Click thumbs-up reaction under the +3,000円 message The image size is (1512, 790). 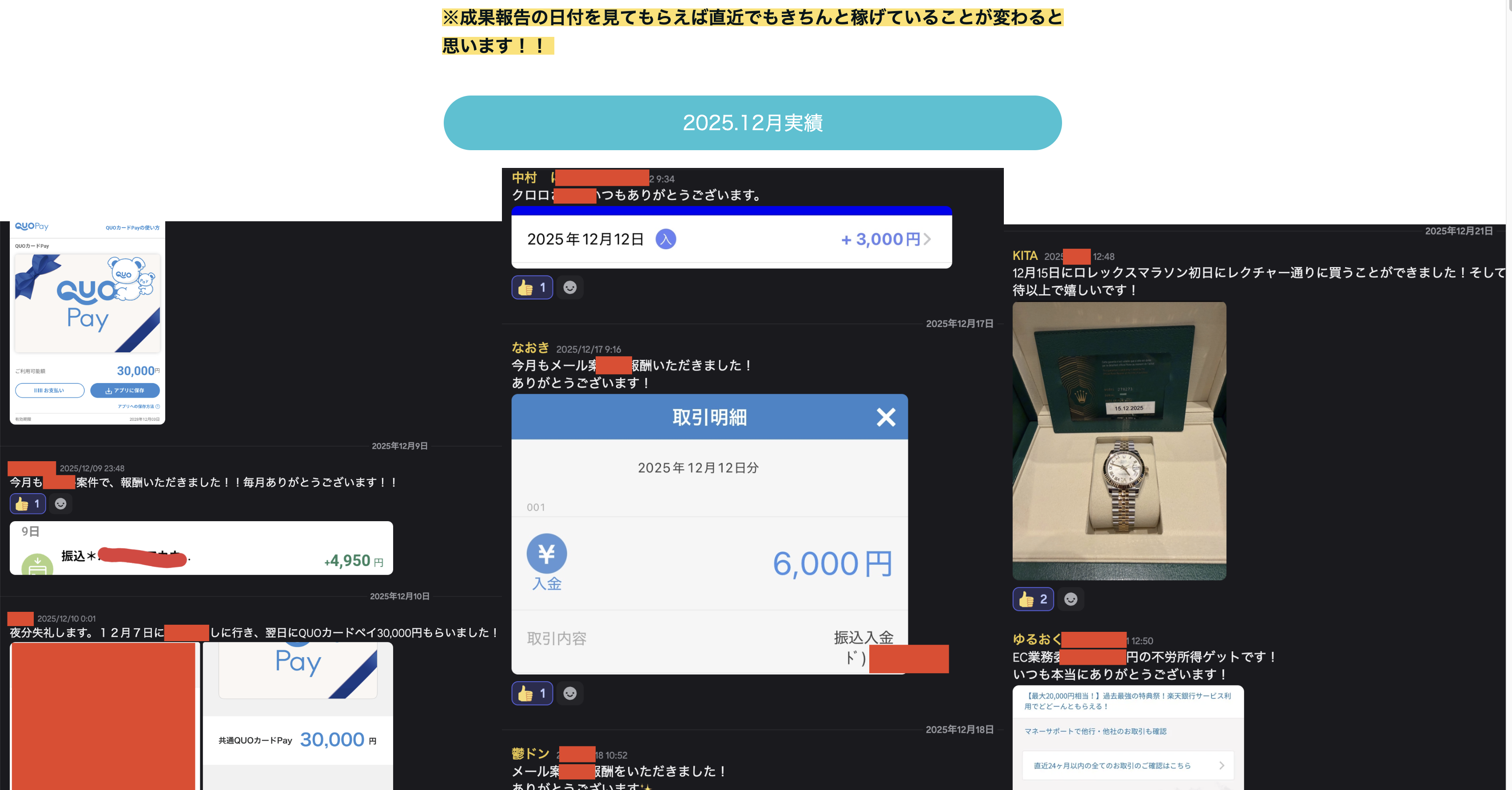[x=532, y=287]
